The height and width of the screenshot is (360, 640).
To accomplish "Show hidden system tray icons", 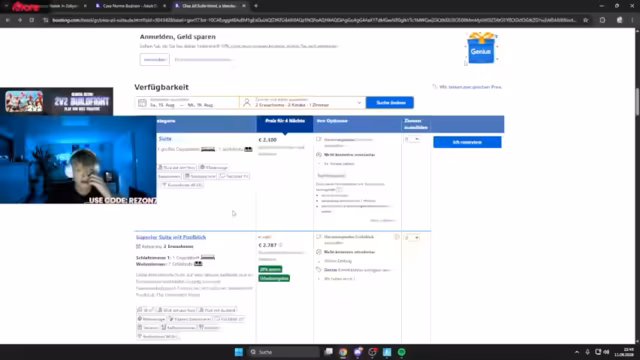I will (x=577, y=352).
